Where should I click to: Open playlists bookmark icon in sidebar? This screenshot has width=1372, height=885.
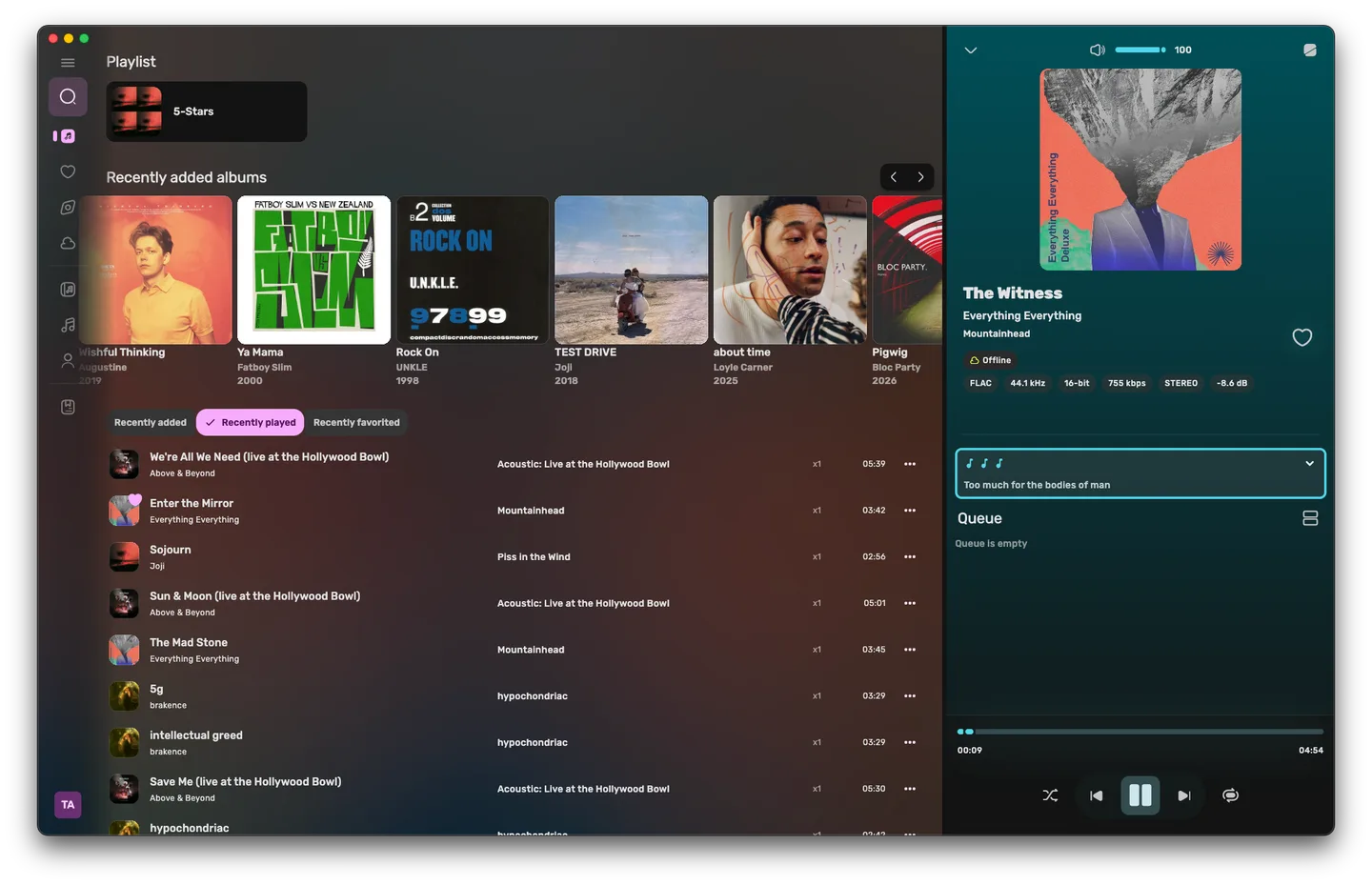pyautogui.click(x=68, y=407)
